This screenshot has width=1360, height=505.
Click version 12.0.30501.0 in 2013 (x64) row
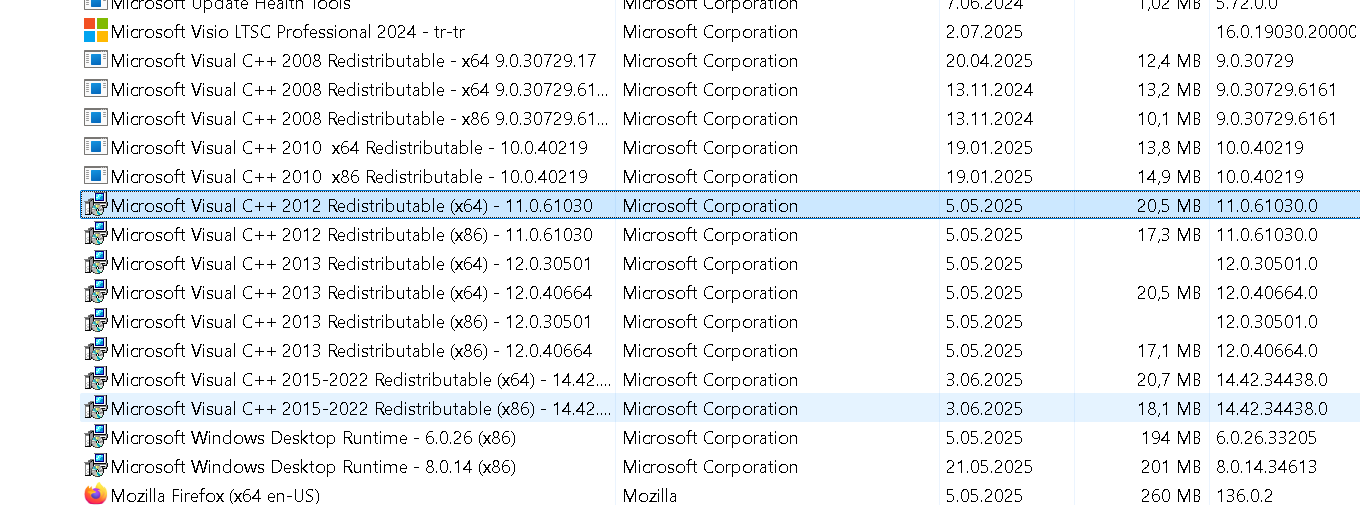point(1267,264)
